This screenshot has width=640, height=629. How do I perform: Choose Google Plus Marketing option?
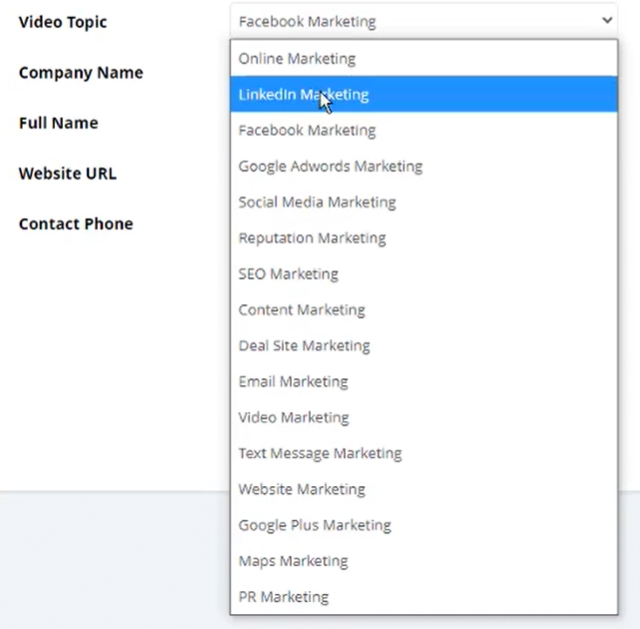(315, 525)
